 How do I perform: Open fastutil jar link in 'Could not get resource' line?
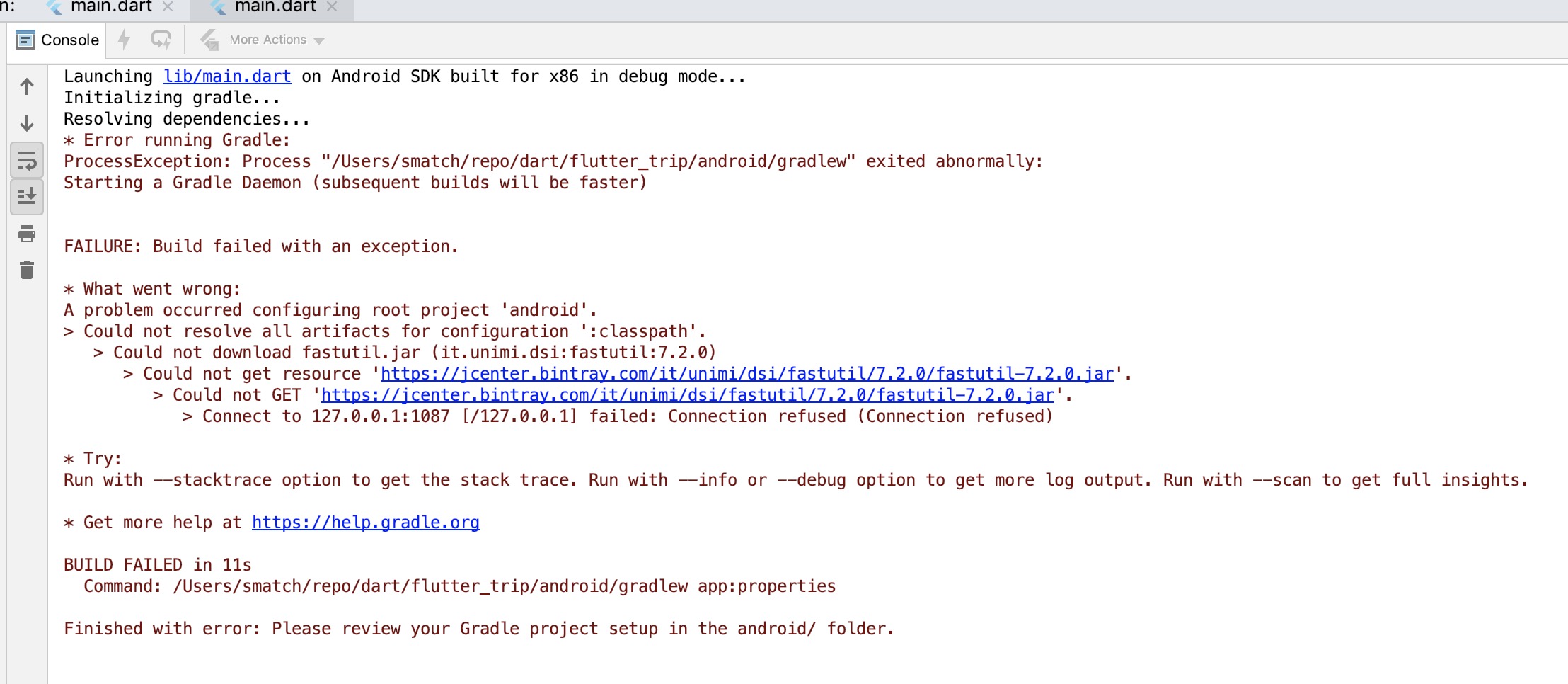click(x=747, y=374)
